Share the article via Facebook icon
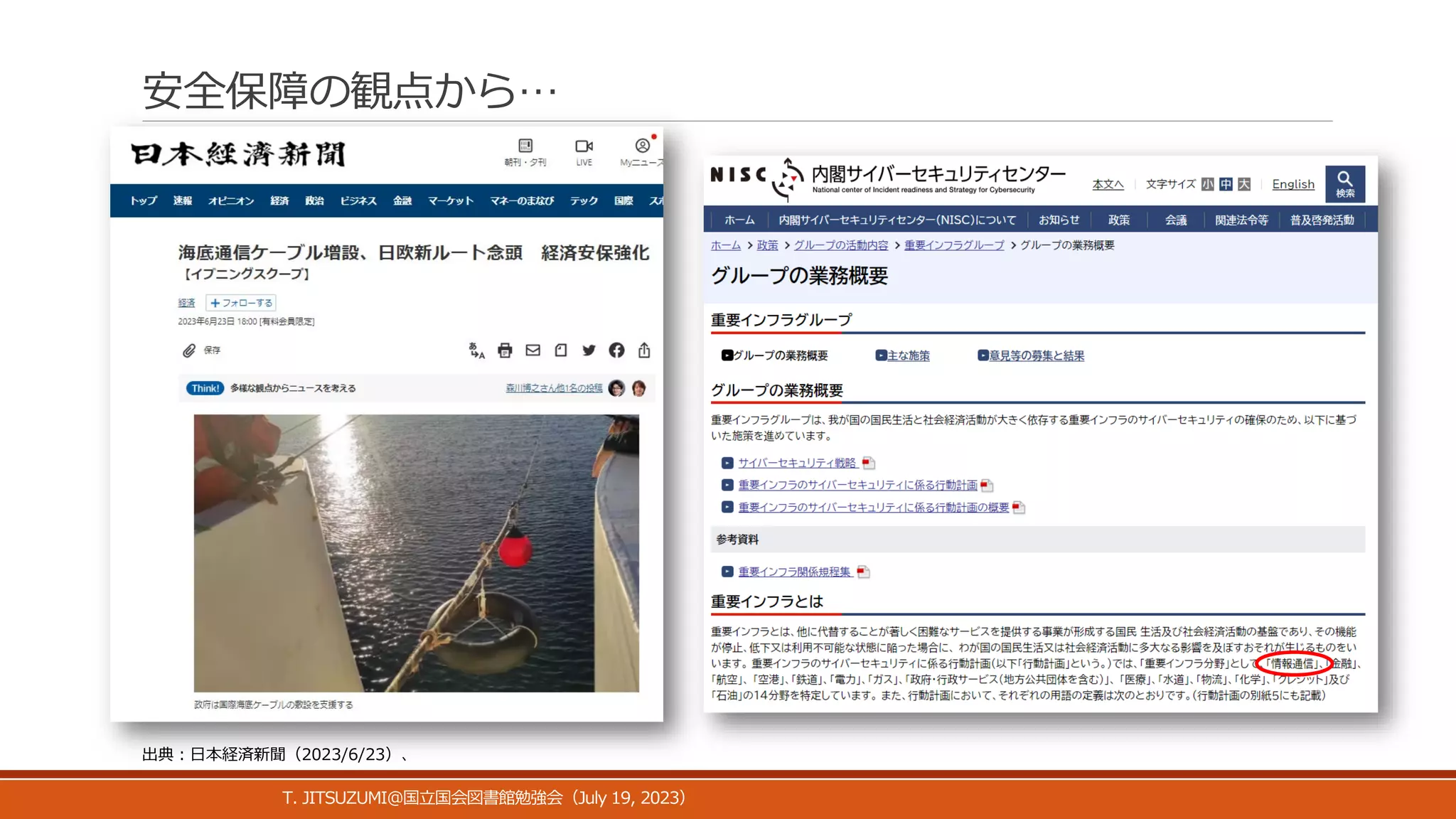 [616, 350]
